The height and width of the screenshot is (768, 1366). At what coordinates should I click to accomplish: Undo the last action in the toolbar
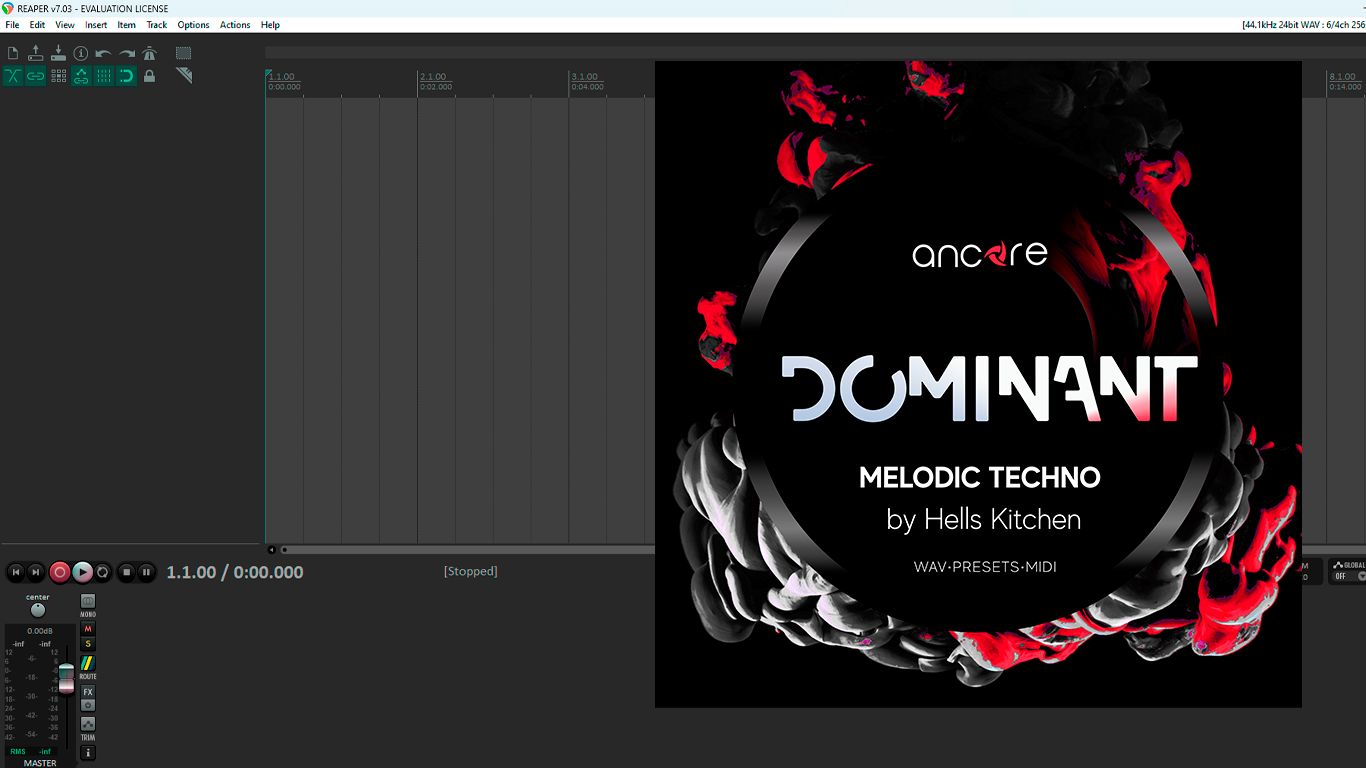point(104,53)
